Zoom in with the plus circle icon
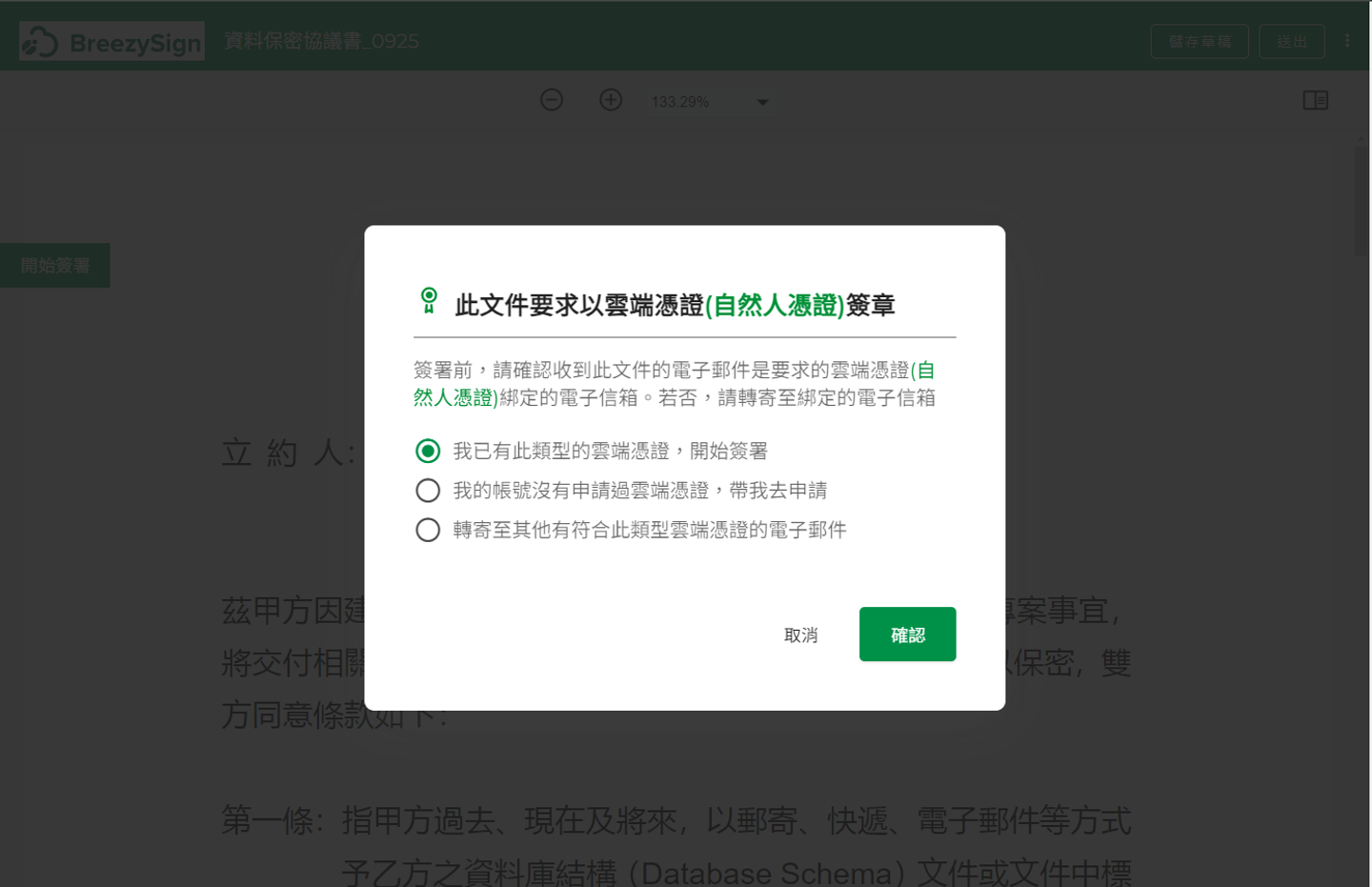Screen dimensions: 1372x887 click(611, 100)
